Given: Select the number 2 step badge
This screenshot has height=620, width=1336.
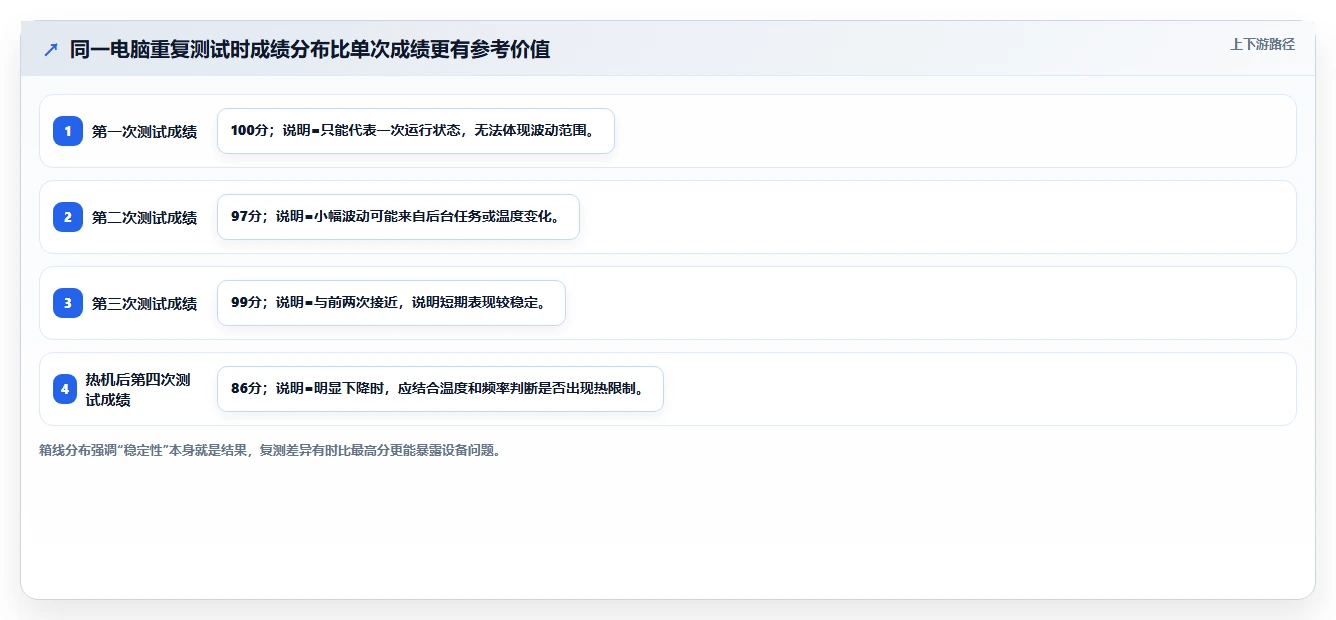Looking at the screenshot, I should (68, 217).
